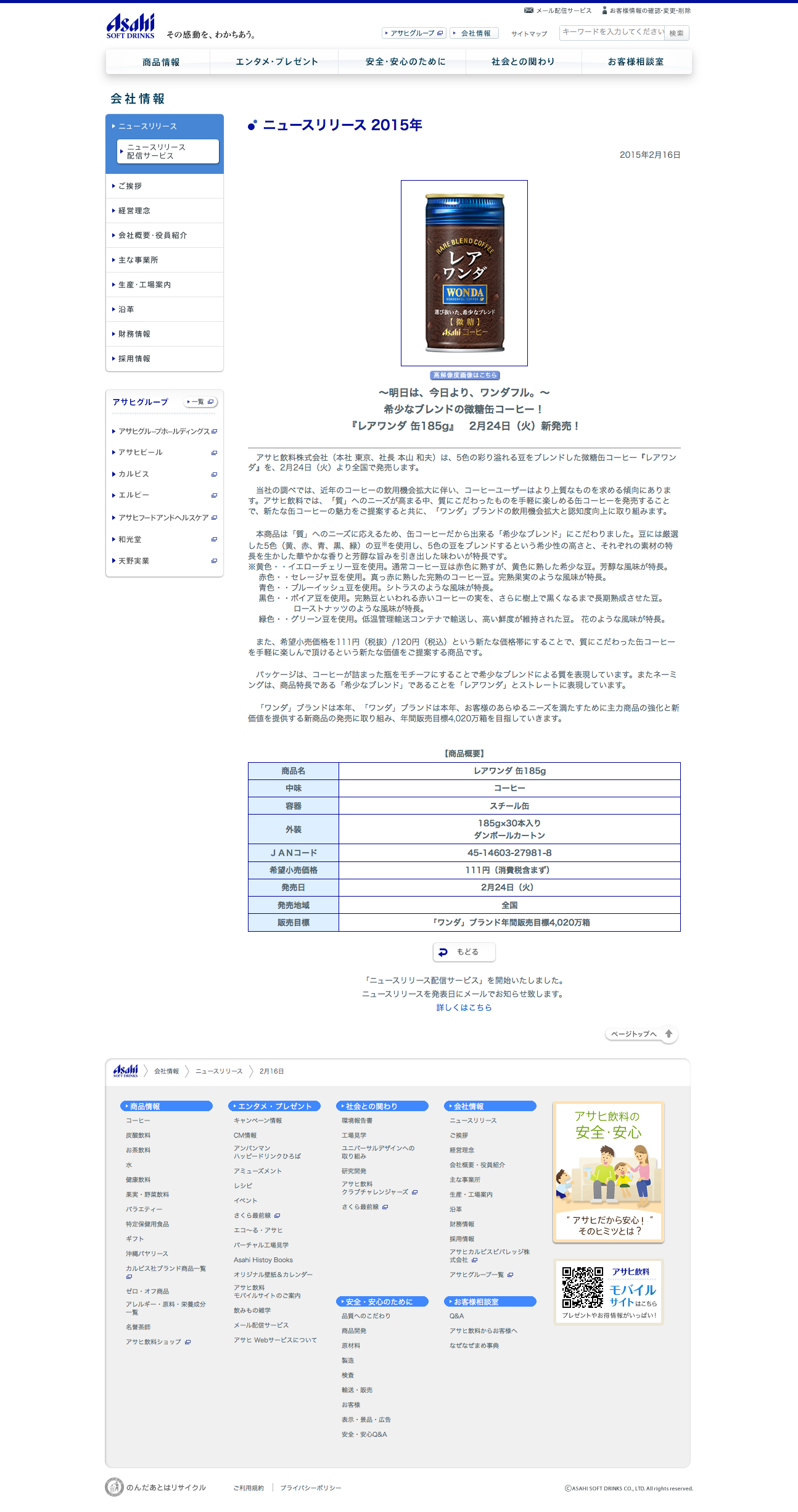Select 採用情報 in the sidebar

pyautogui.click(x=164, y=359)
